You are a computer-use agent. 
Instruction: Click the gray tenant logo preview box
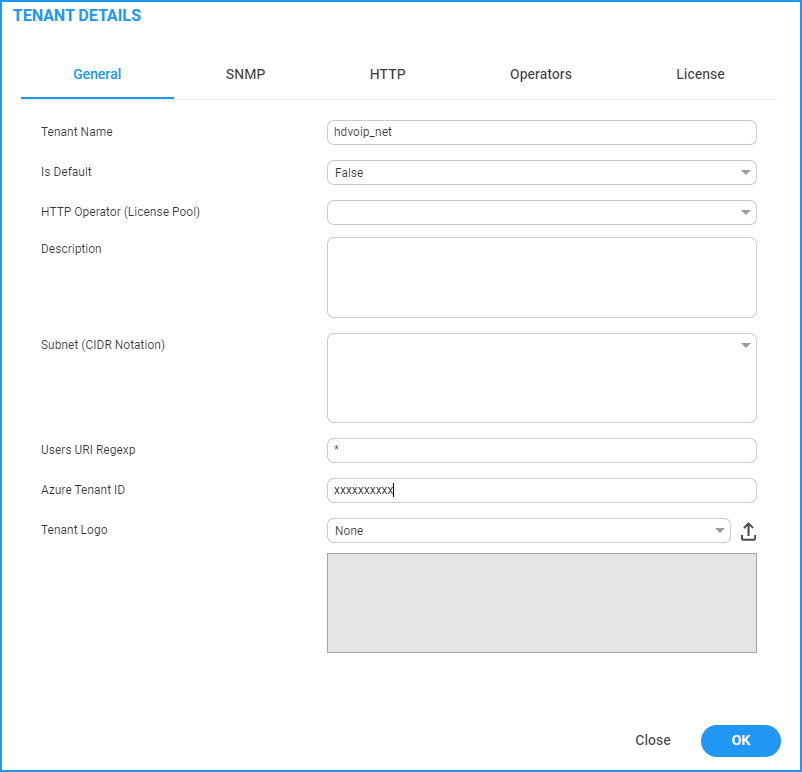(x=541, y=603)
